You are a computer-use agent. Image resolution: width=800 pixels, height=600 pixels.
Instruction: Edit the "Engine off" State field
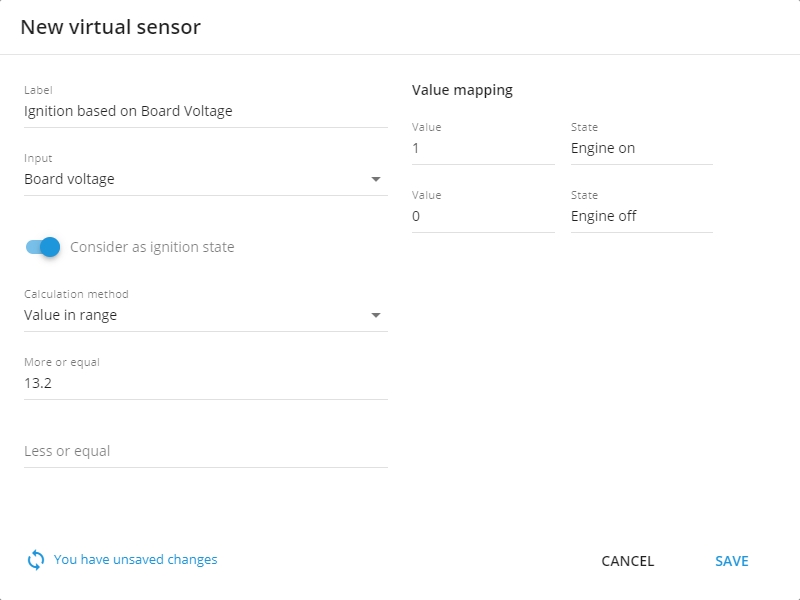[641, 217]
